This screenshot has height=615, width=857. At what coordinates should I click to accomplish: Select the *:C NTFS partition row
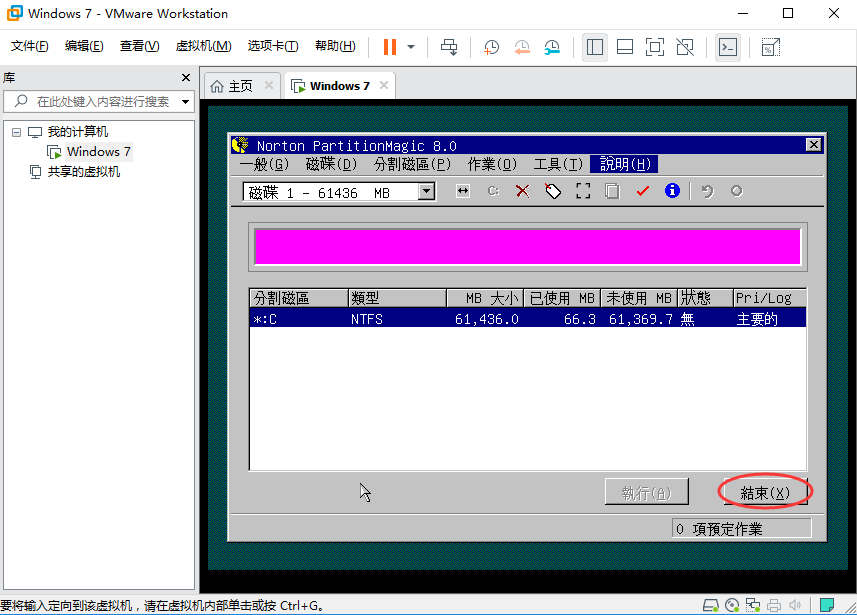527,319
